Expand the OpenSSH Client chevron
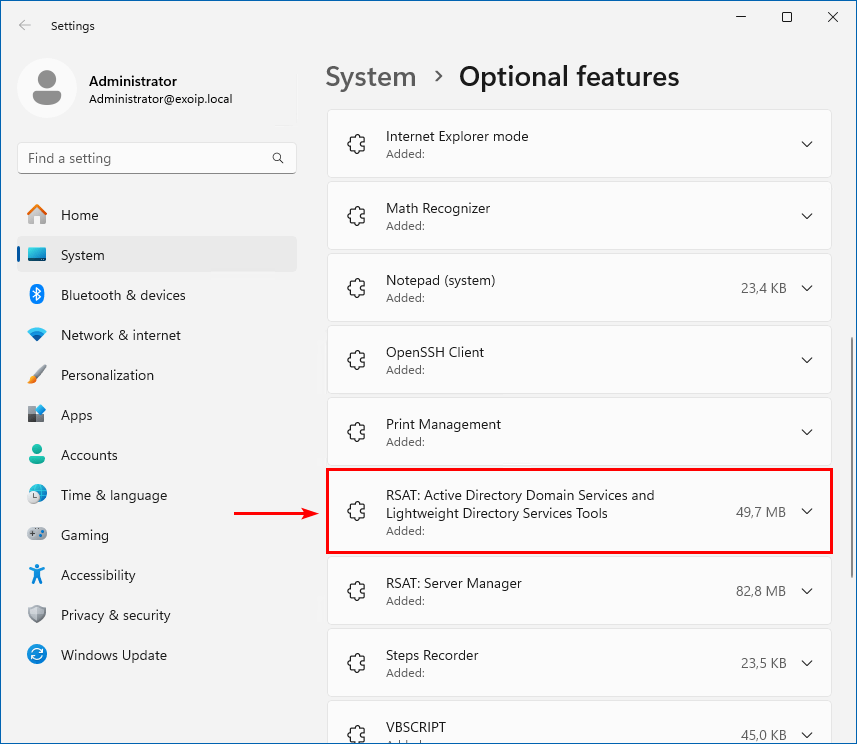 (x=807, y=360)
